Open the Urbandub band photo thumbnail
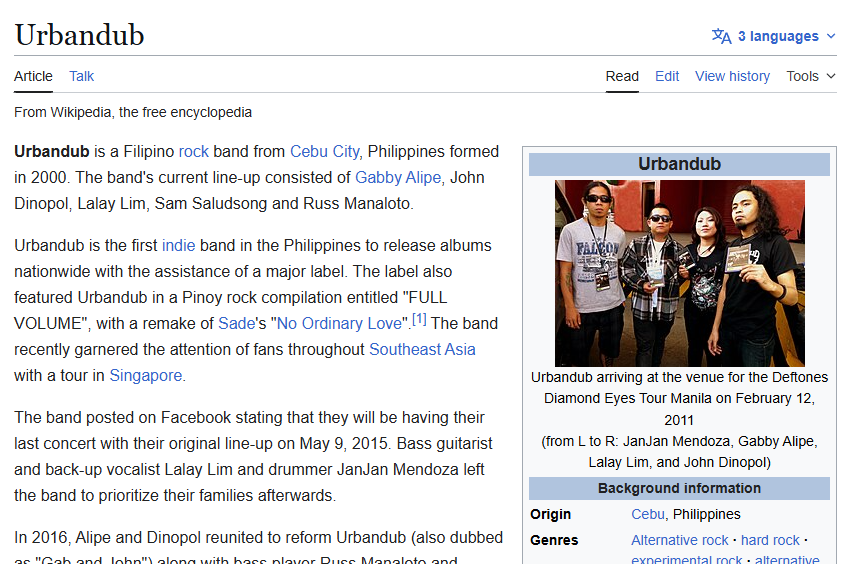Image resolution: width=844 pixels, height=564 pixels. (680, 273)
